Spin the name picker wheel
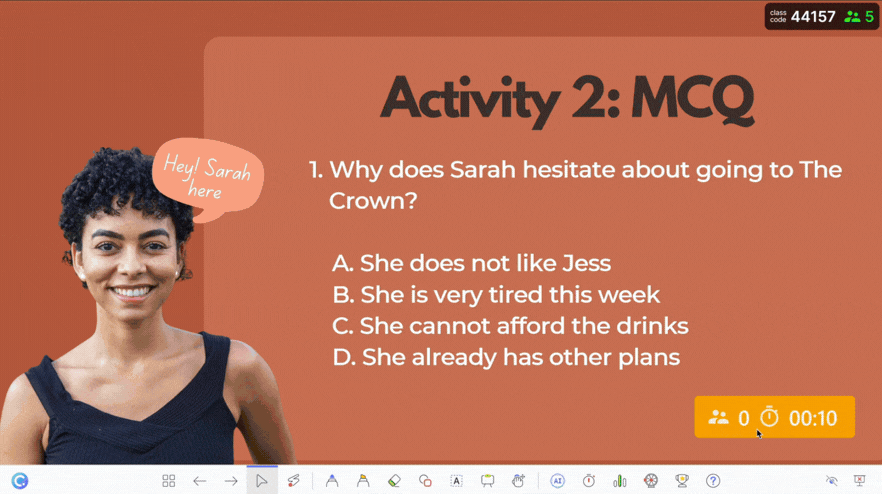 click(651, 481)
